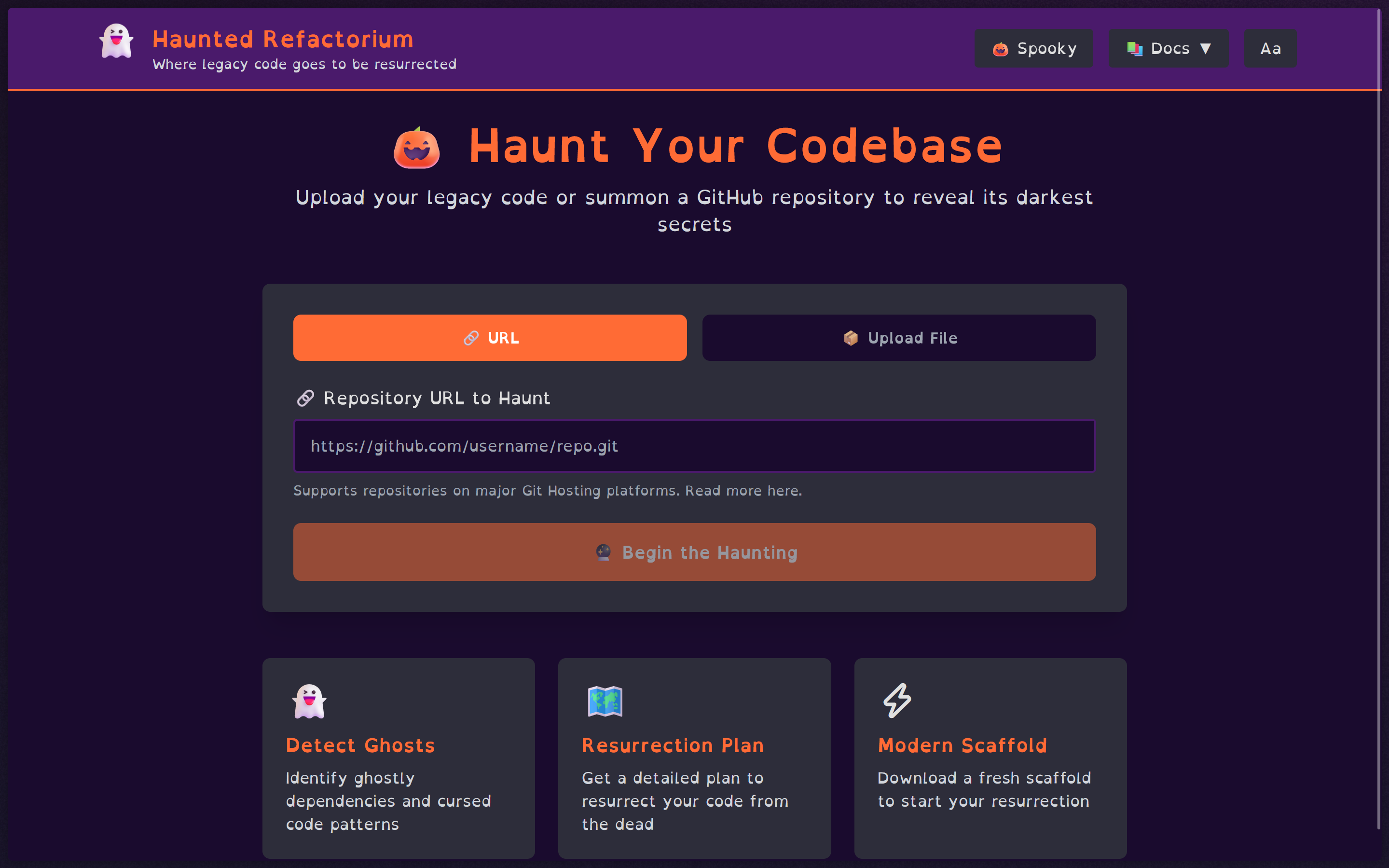Click the page's vertical scrollbar
The height and width of the screenshot is (868, 1389).
[x=1379, y=419]
